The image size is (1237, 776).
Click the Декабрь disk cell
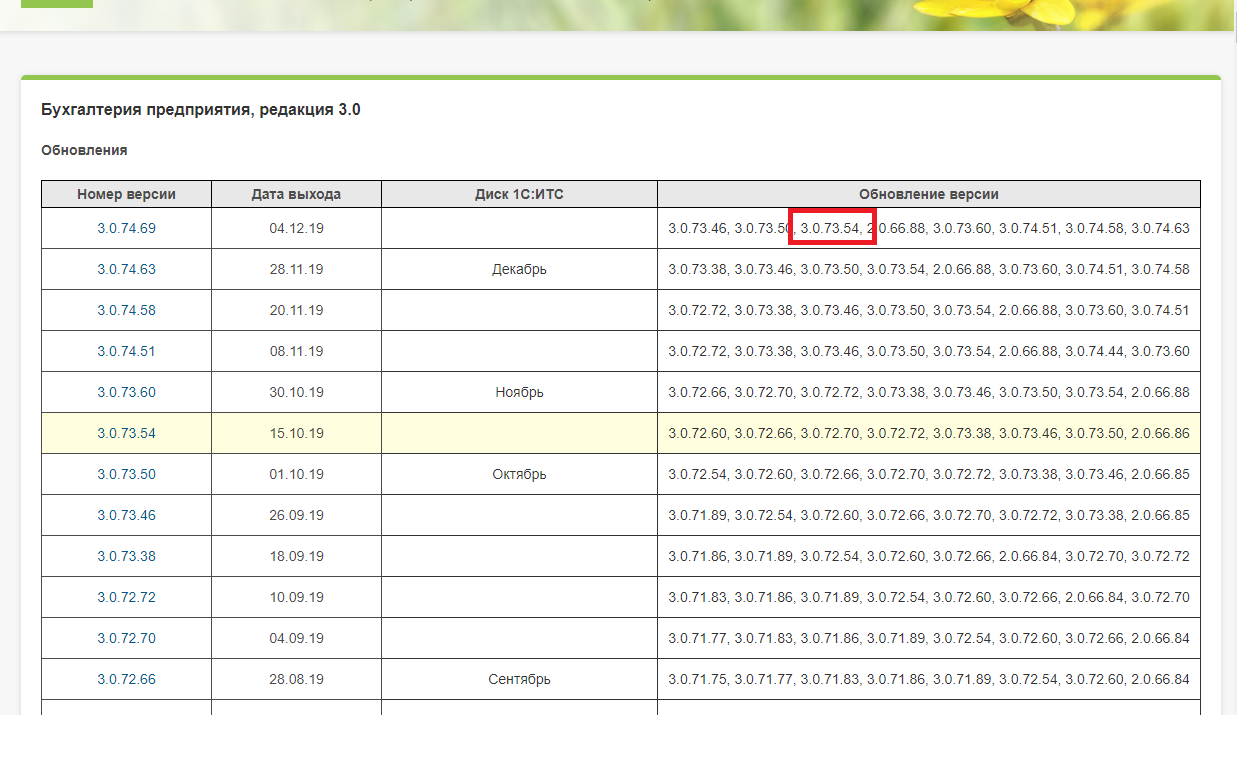[x=519, y=269]
